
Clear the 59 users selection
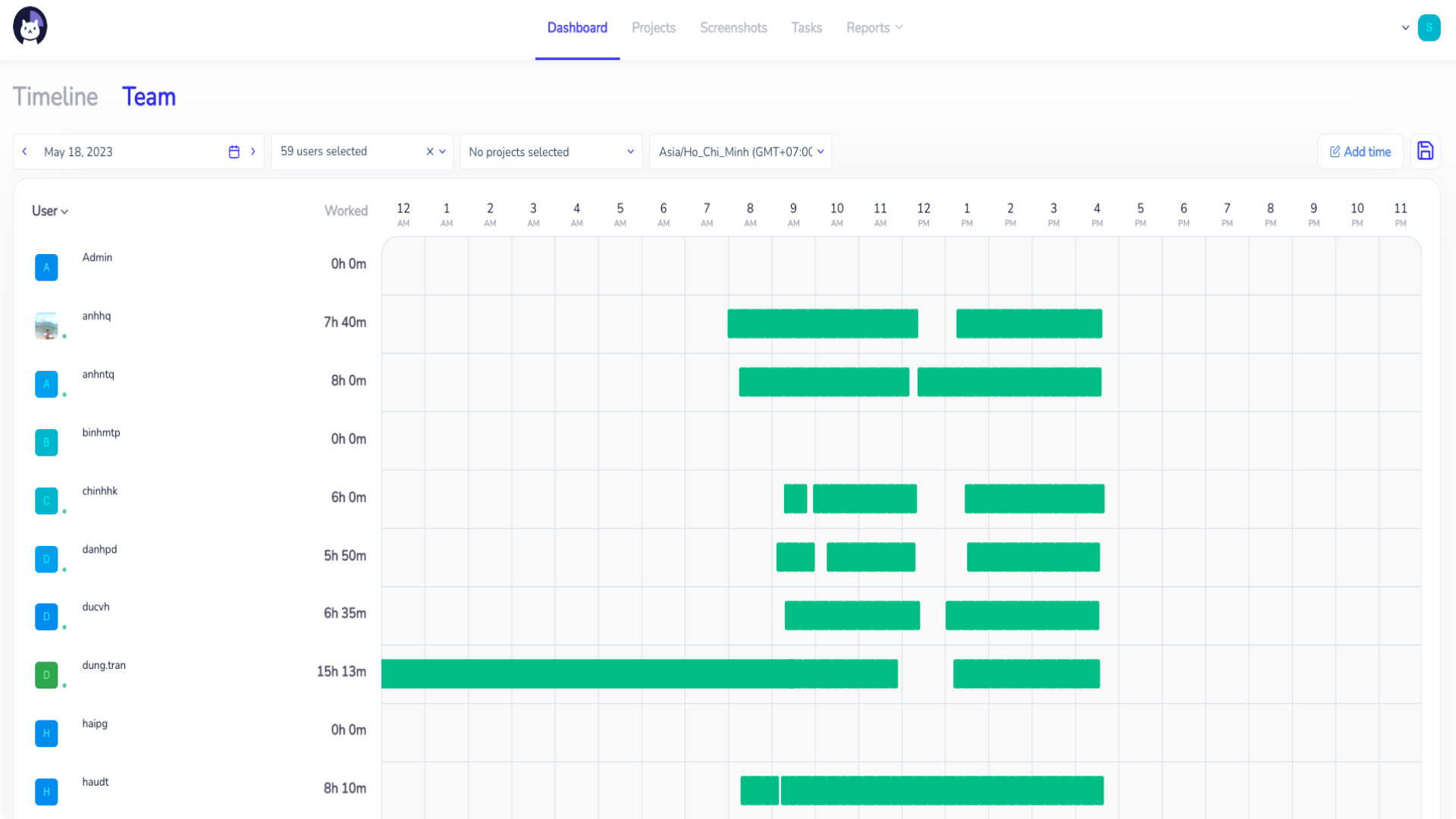430,152
